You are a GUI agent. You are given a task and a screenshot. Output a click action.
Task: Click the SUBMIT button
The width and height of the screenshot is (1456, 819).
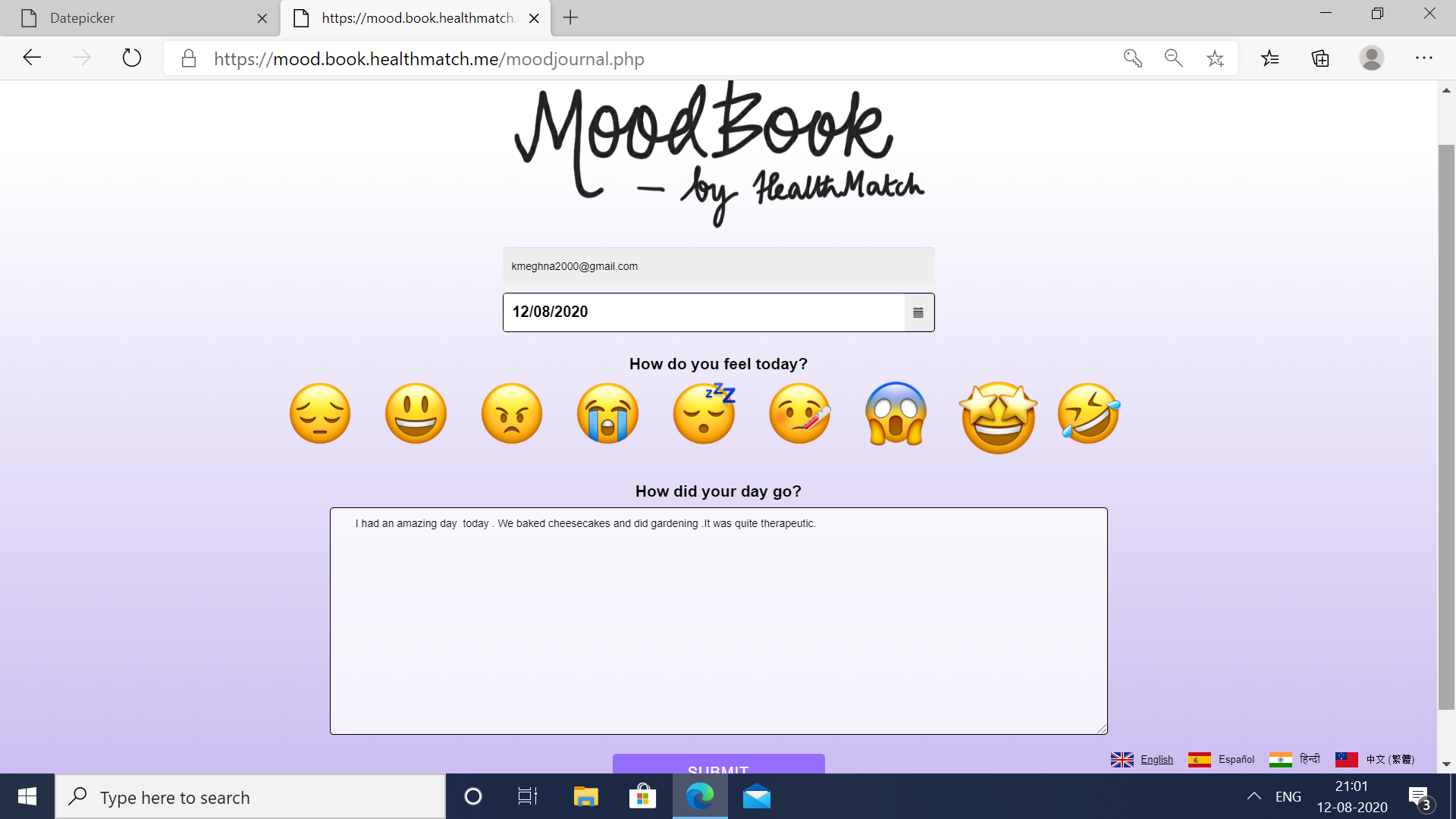718,764
